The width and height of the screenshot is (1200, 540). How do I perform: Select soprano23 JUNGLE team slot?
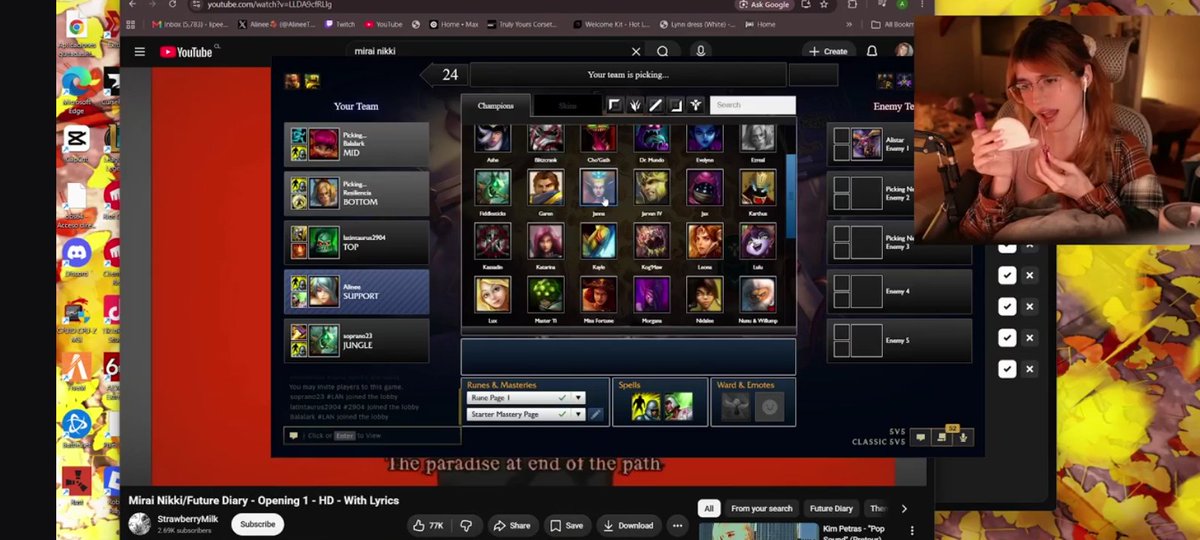[x=356, y=340]
